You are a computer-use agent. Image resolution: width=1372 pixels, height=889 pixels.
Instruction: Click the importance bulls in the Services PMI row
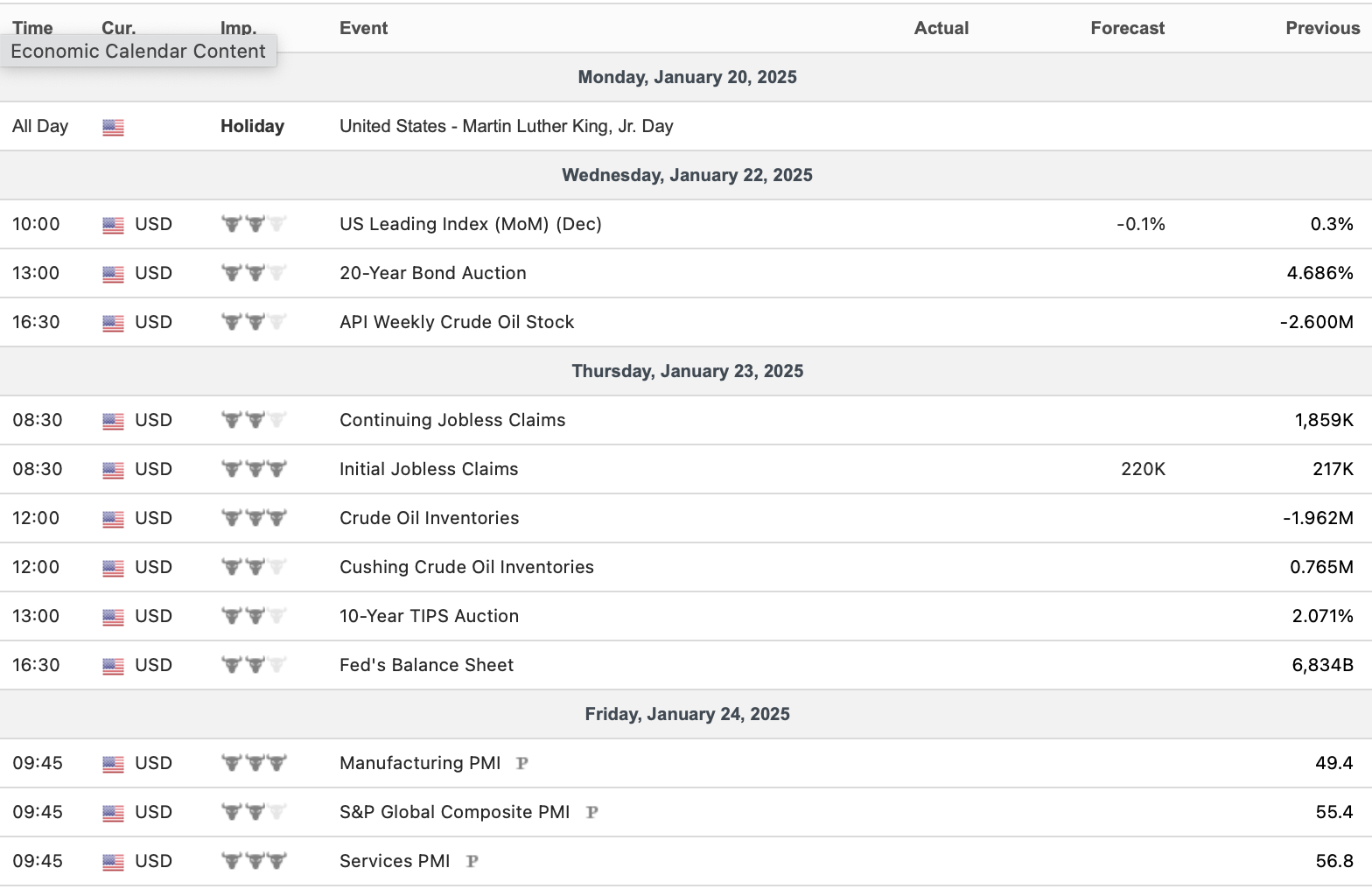(254, 861)
